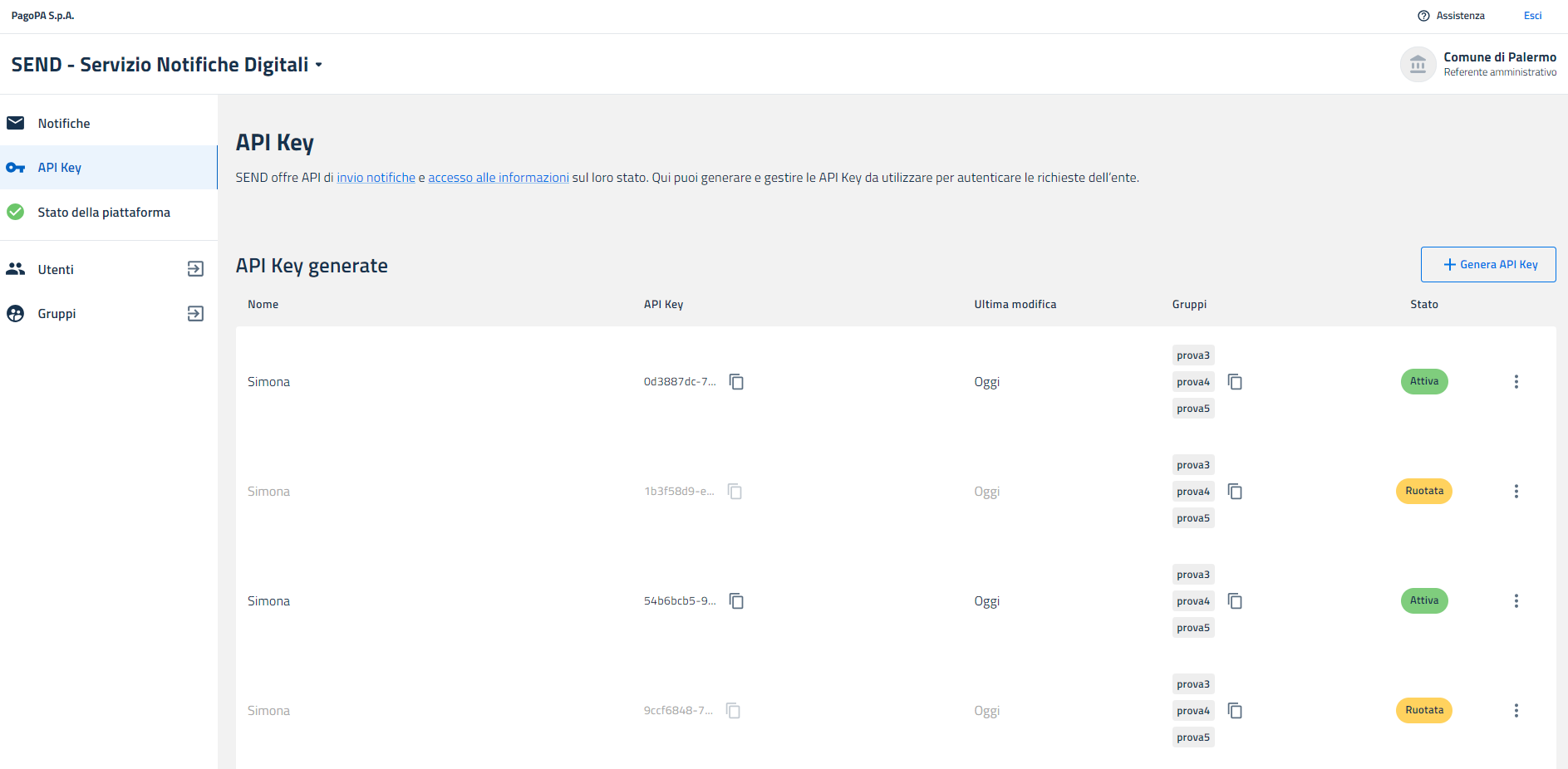Click the Attiva status chip of first row

click(x=1423, y=382)
